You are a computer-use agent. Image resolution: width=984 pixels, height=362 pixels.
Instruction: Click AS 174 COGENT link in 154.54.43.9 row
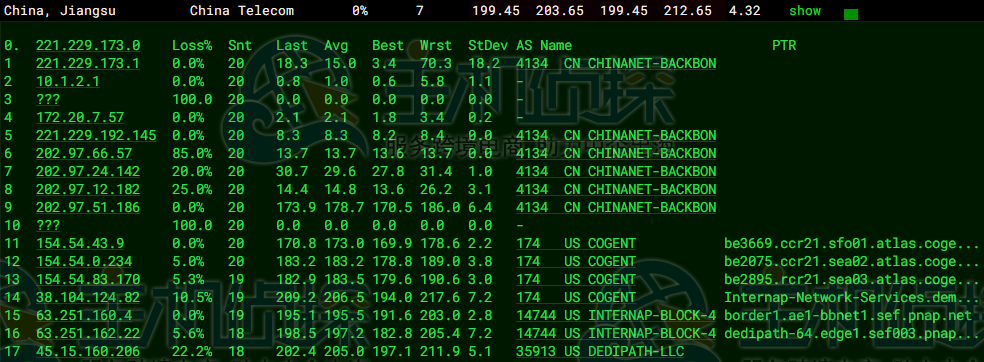tap(576, 243)
